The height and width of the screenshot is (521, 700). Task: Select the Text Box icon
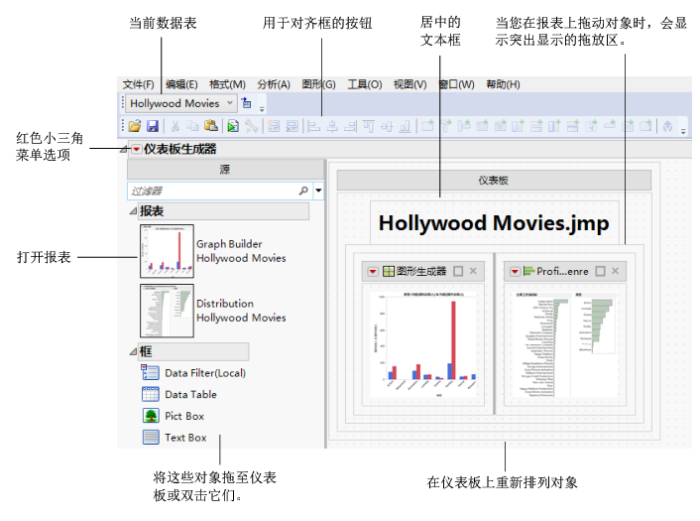click(150, 437)
